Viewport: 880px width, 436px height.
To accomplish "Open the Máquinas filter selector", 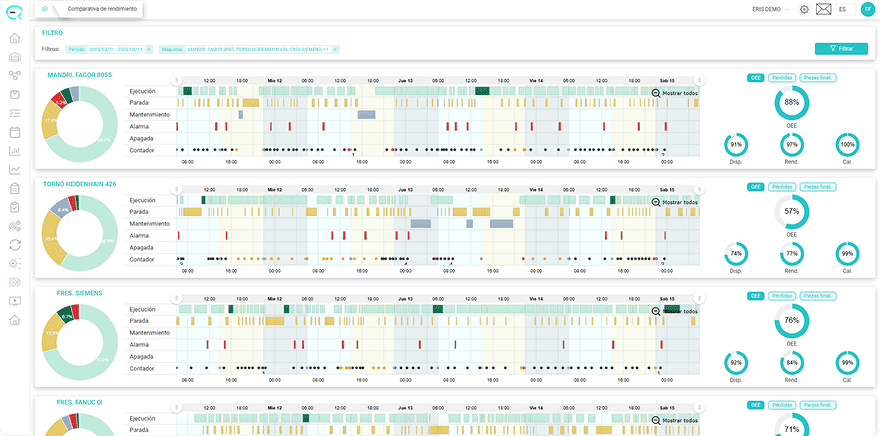I will (249, 49).
